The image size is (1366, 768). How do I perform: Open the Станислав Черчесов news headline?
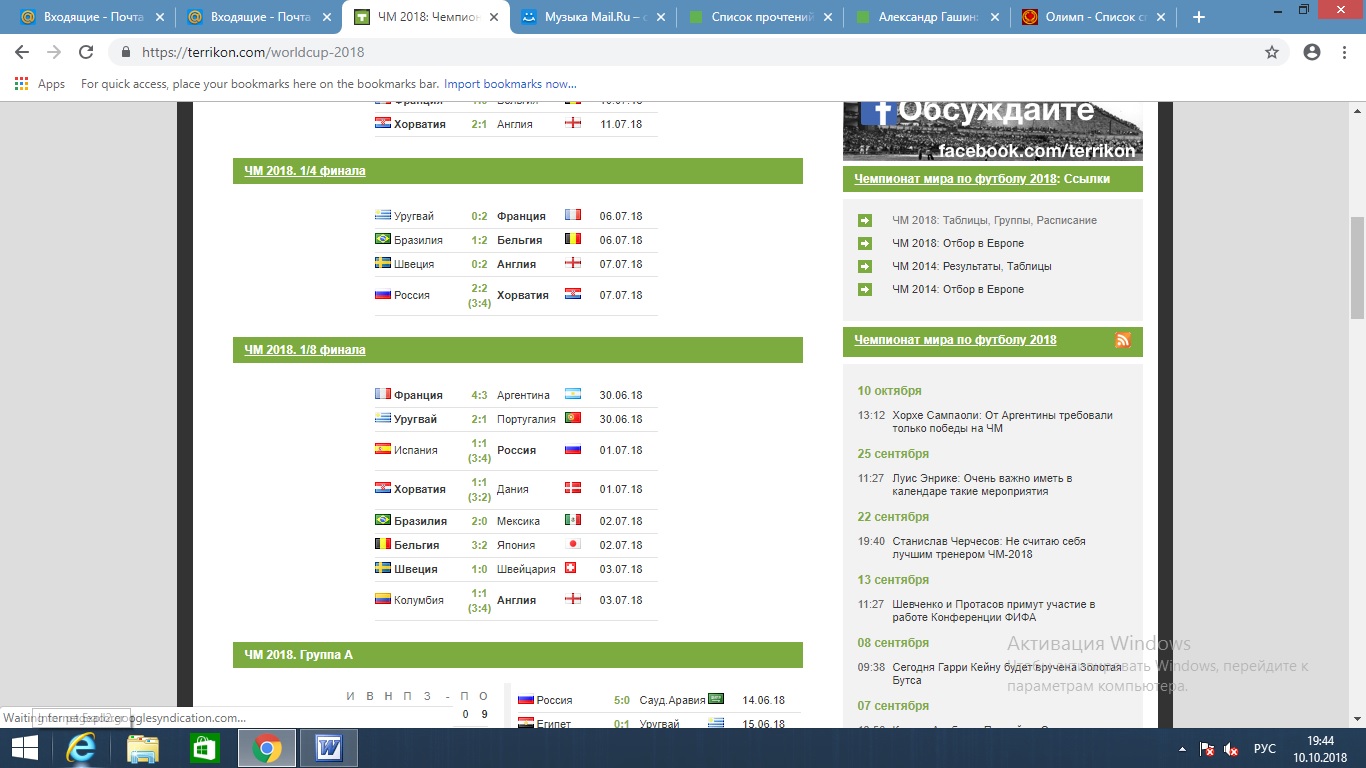[x=989, y=548]
